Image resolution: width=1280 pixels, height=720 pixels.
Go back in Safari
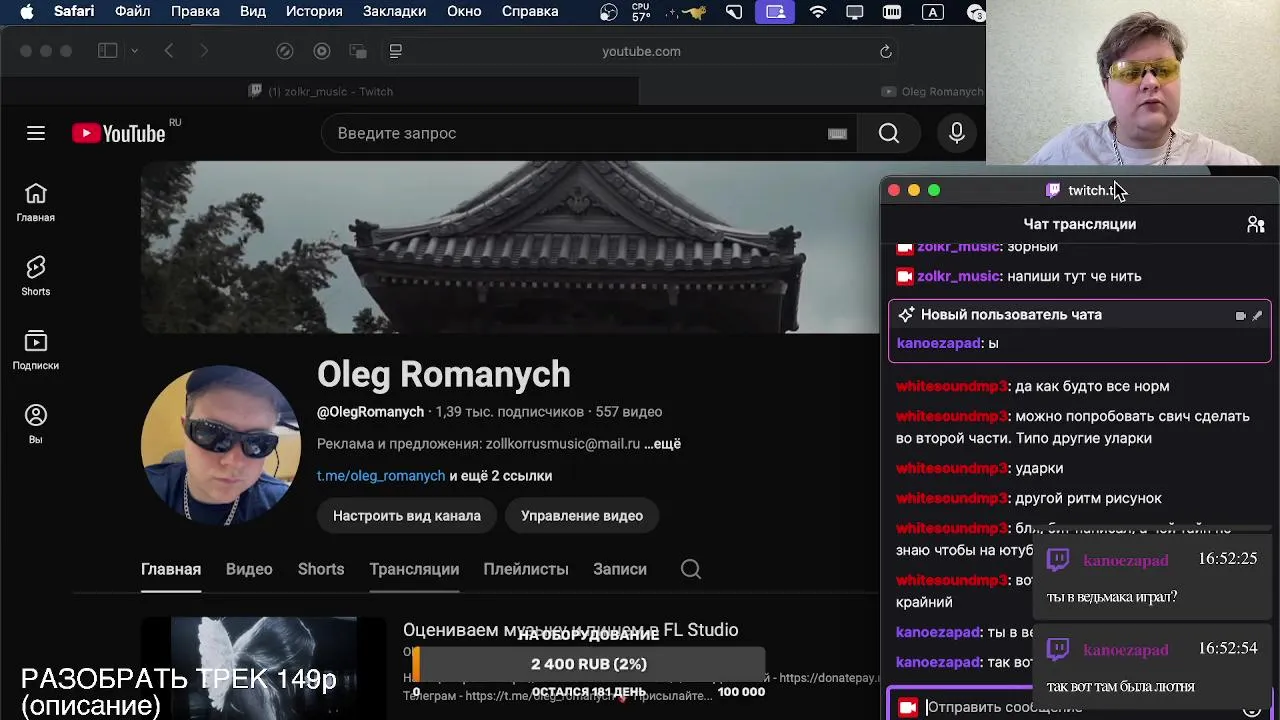(x=169, y=51)
